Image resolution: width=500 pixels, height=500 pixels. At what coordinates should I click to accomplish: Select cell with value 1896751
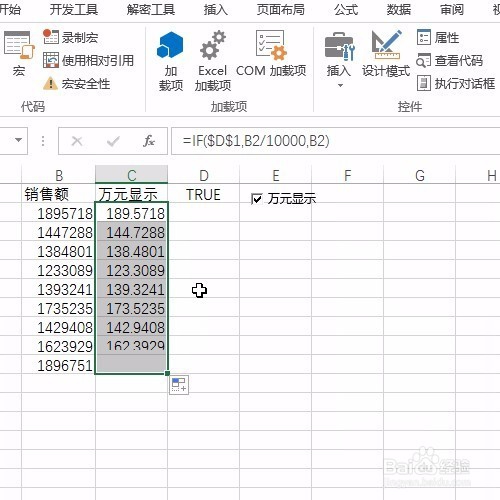pos(59,365)
